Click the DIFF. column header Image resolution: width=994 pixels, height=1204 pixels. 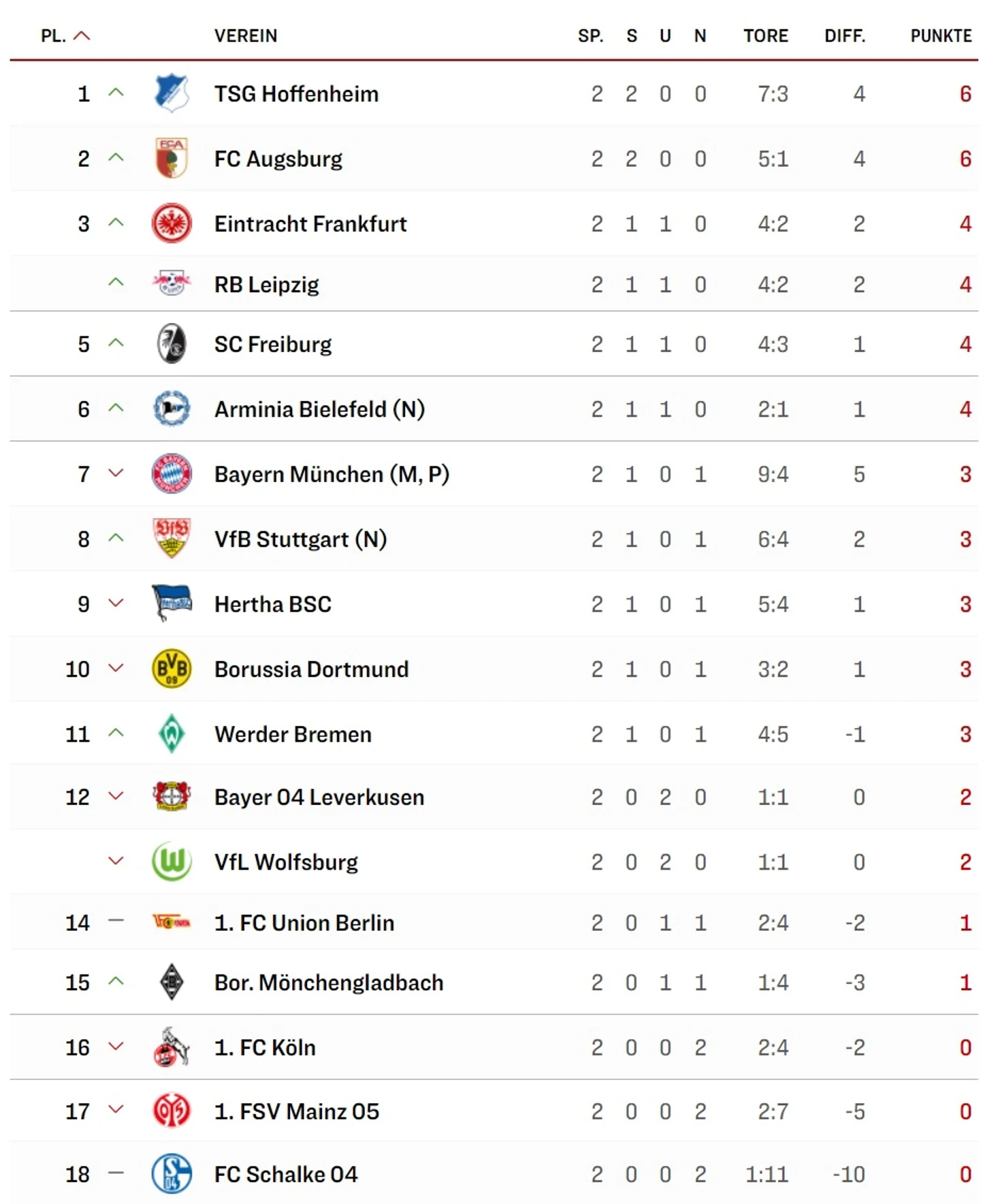point(844,35)
